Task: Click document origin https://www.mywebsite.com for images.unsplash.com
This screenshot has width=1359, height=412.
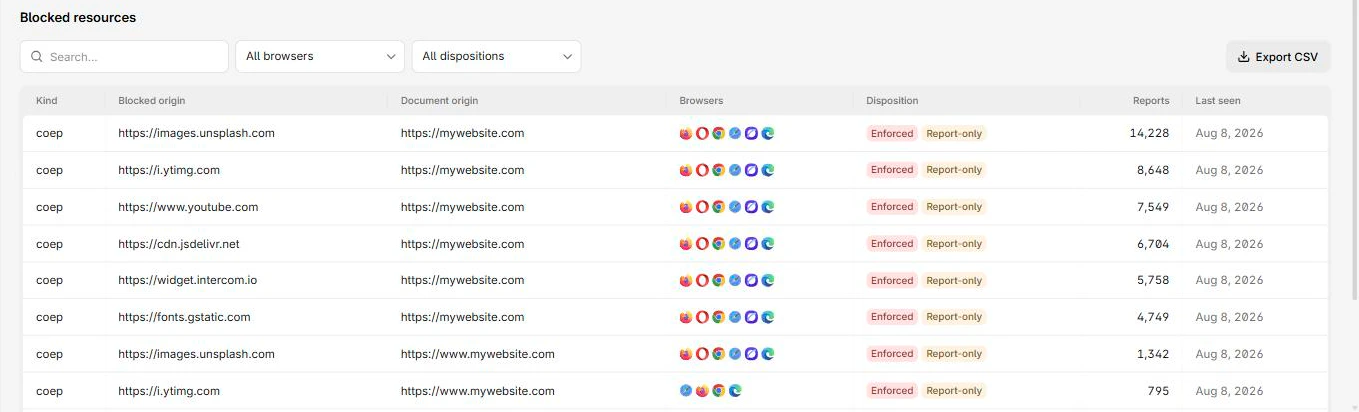Action: tap(478, 354)
